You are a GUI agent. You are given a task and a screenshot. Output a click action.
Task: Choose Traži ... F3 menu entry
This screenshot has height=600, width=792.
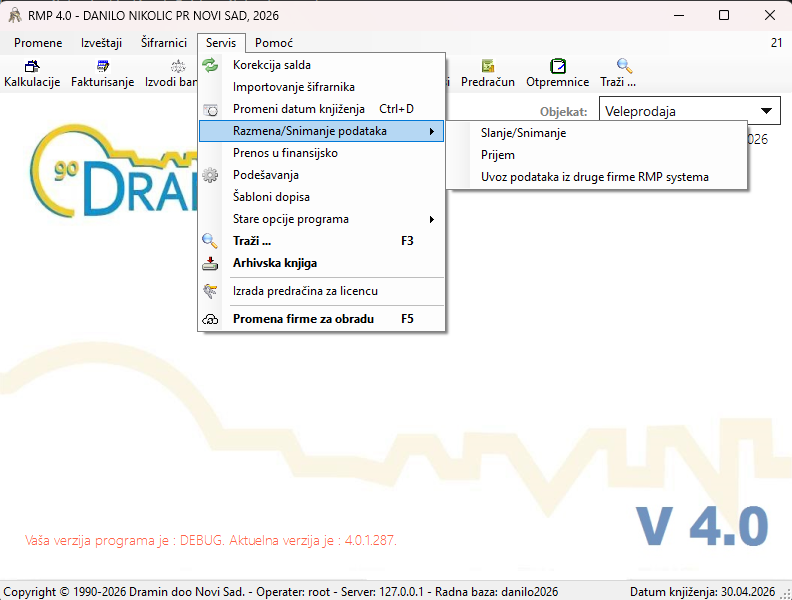[x=321, y=241]
